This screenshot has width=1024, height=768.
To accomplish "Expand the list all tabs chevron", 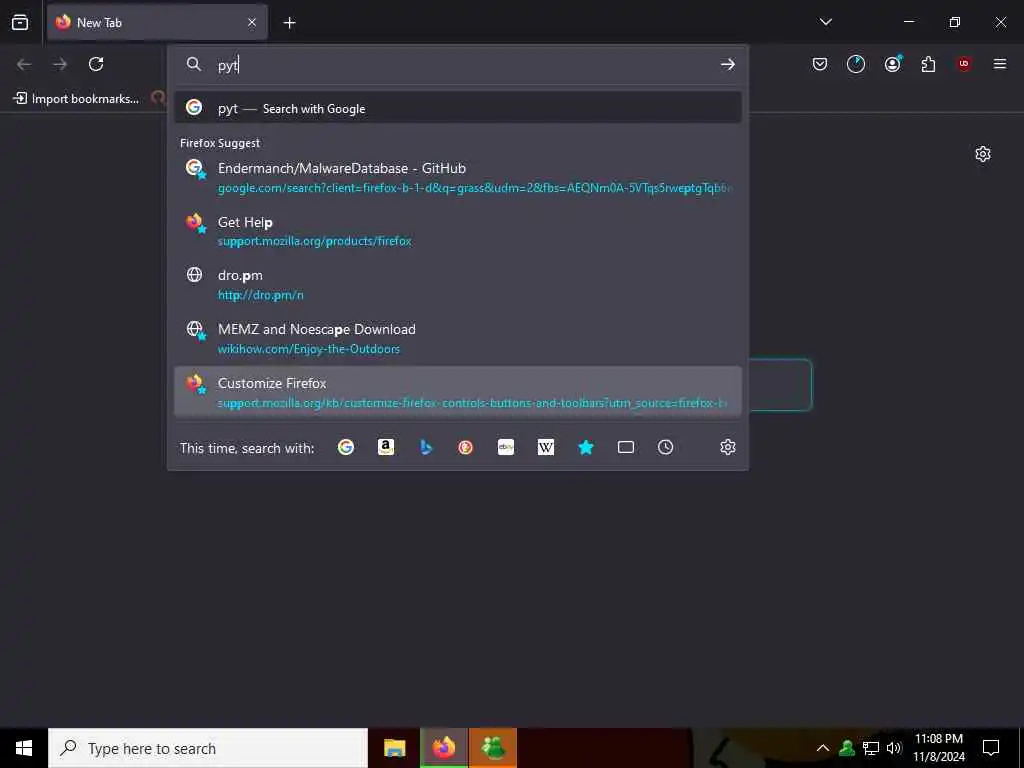I will 825,22.
